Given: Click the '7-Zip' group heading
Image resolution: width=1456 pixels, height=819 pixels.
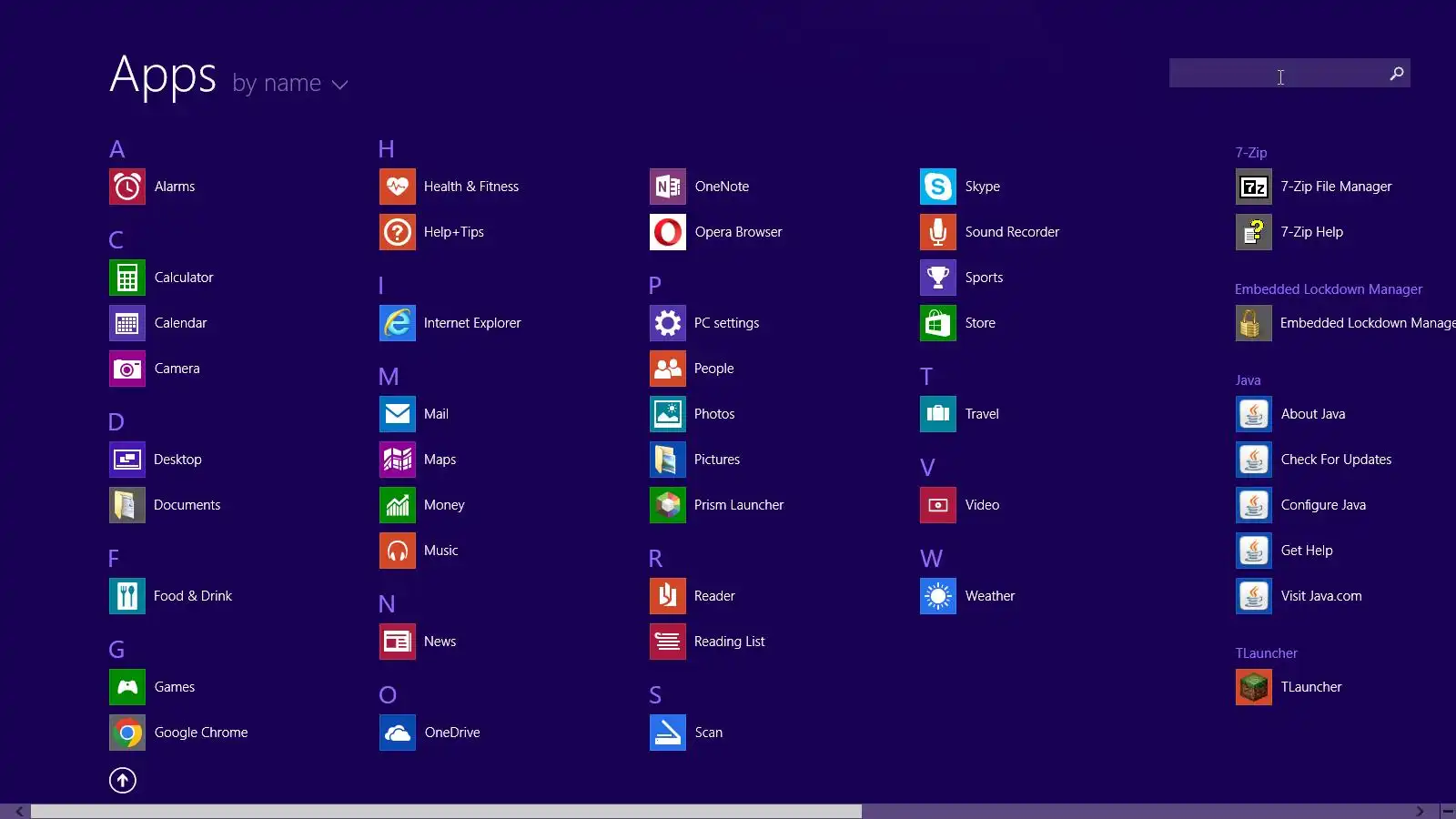Looking at the screenshot, I should [x=1251, y=153].
